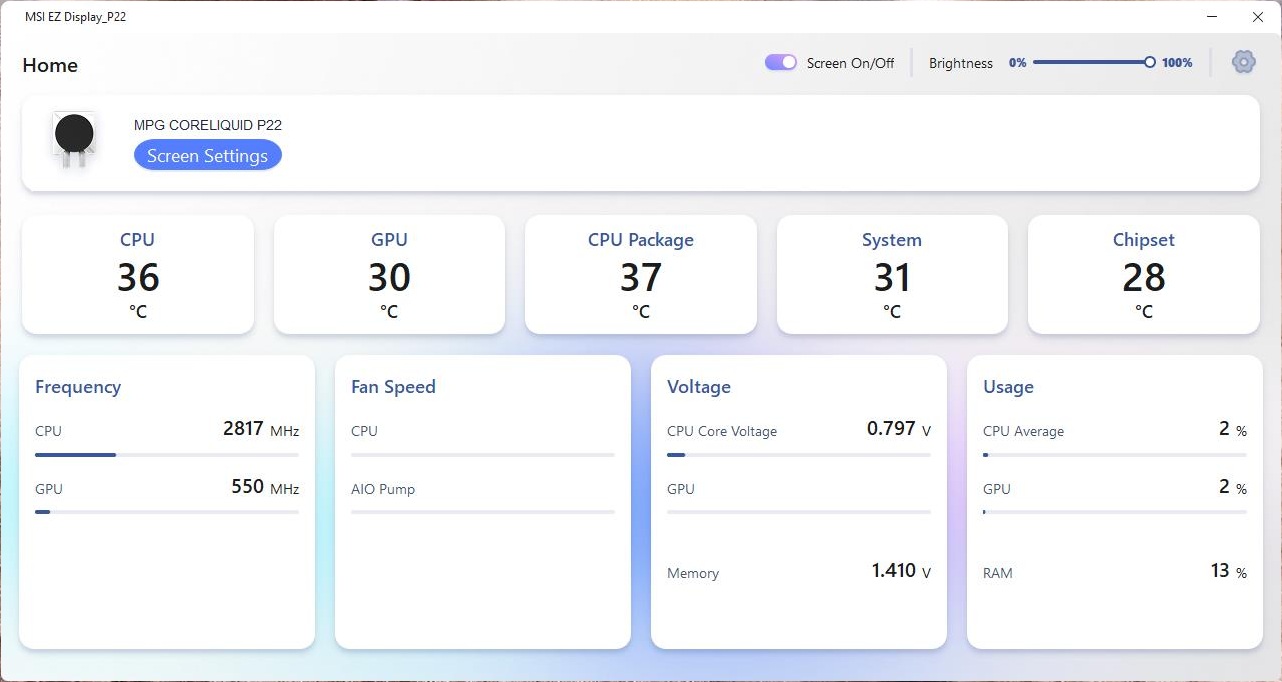Image resolution: width=1282 pixels, height=682 pixels.
Task: Click the Fan Speed panel heading
Action: tap(393, 387)
